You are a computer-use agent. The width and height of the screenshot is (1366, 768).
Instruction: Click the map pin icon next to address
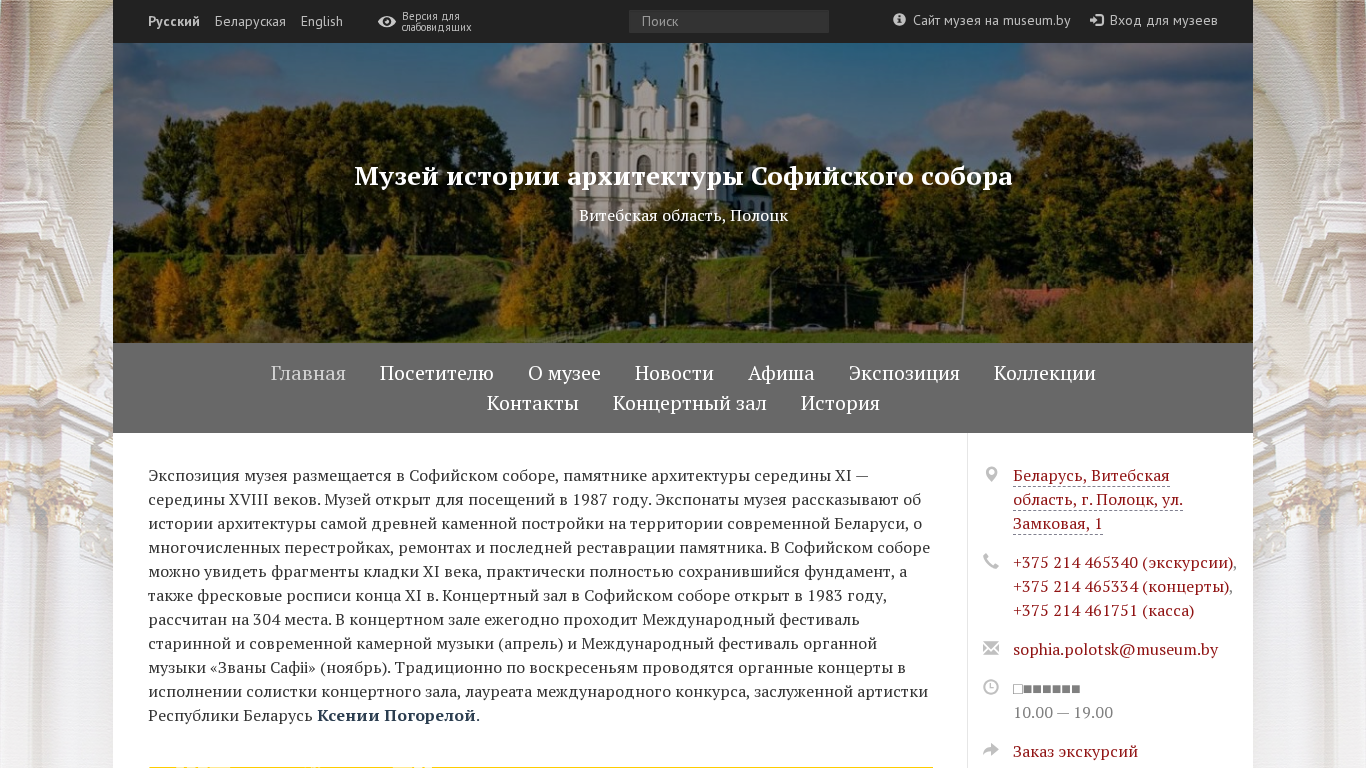click(991, 474)
